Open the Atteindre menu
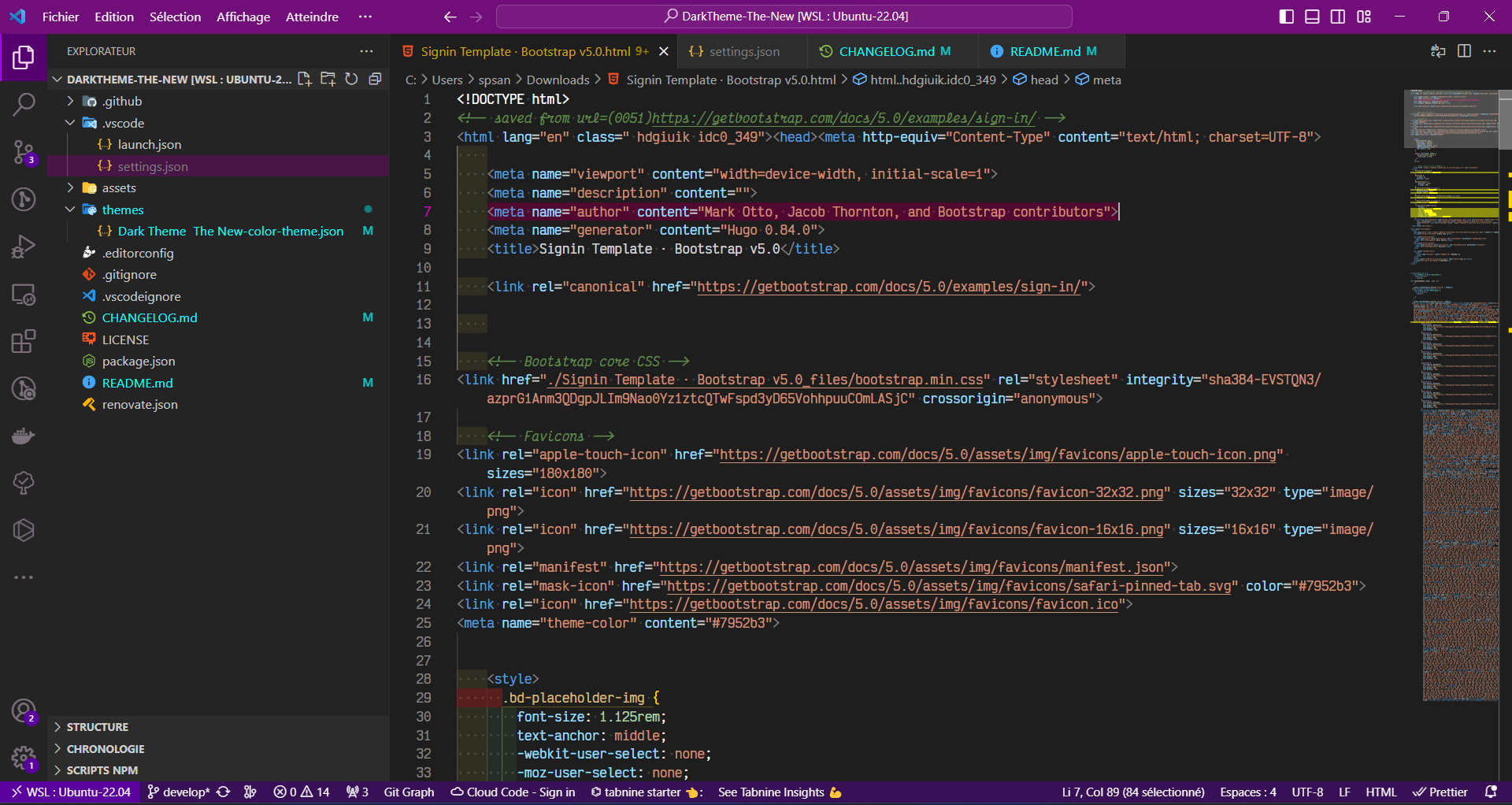1512x805 pixels. [312, 17]
